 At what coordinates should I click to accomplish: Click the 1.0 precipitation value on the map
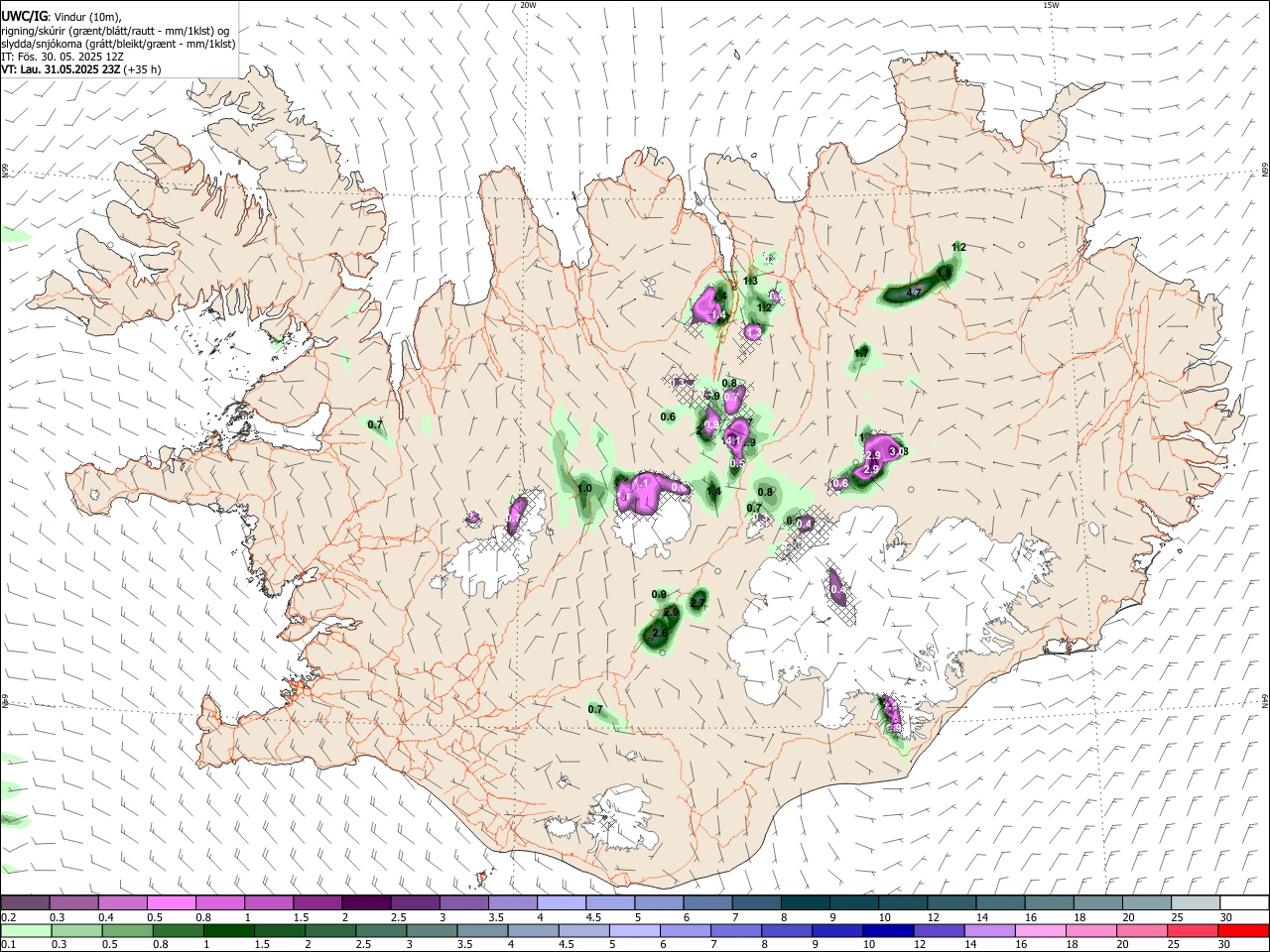coord(584,488)
